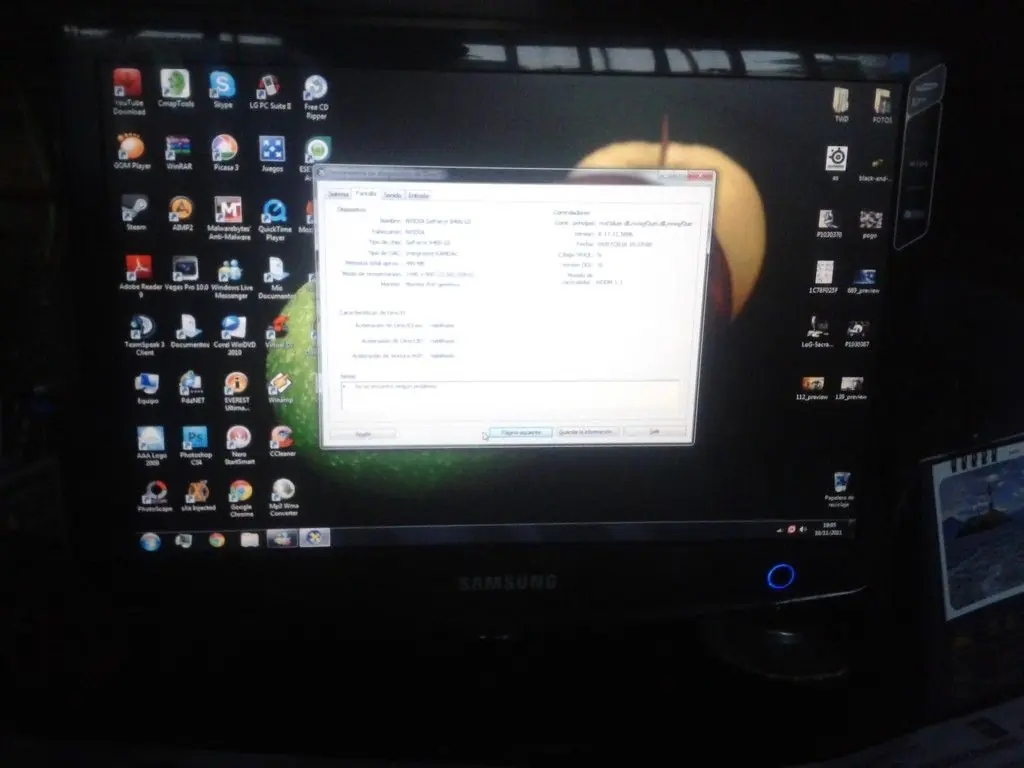Open the Picasa 3 shortcut
This screenshot has width=1024, height=768.
(225, 153)
